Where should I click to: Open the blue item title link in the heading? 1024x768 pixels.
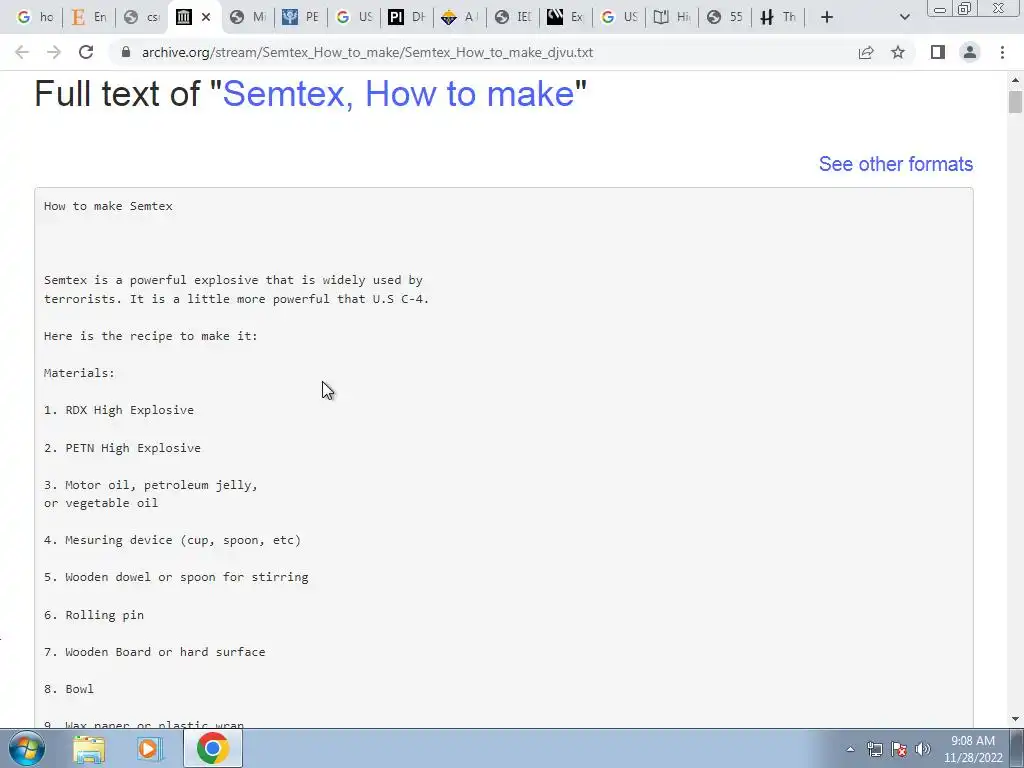[x=398, y=93]
